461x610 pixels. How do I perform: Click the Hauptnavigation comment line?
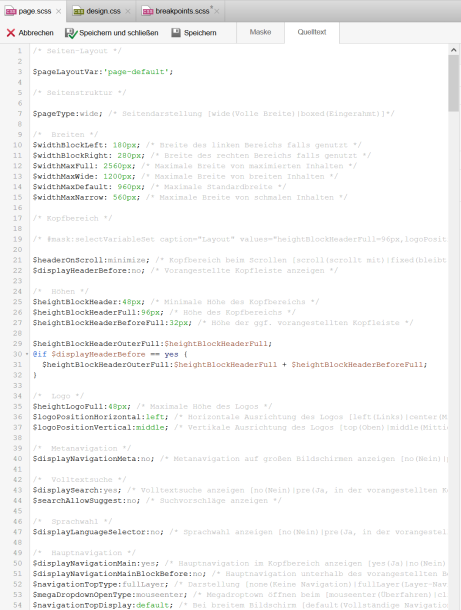pyautogui.click(x=84, y=553)
